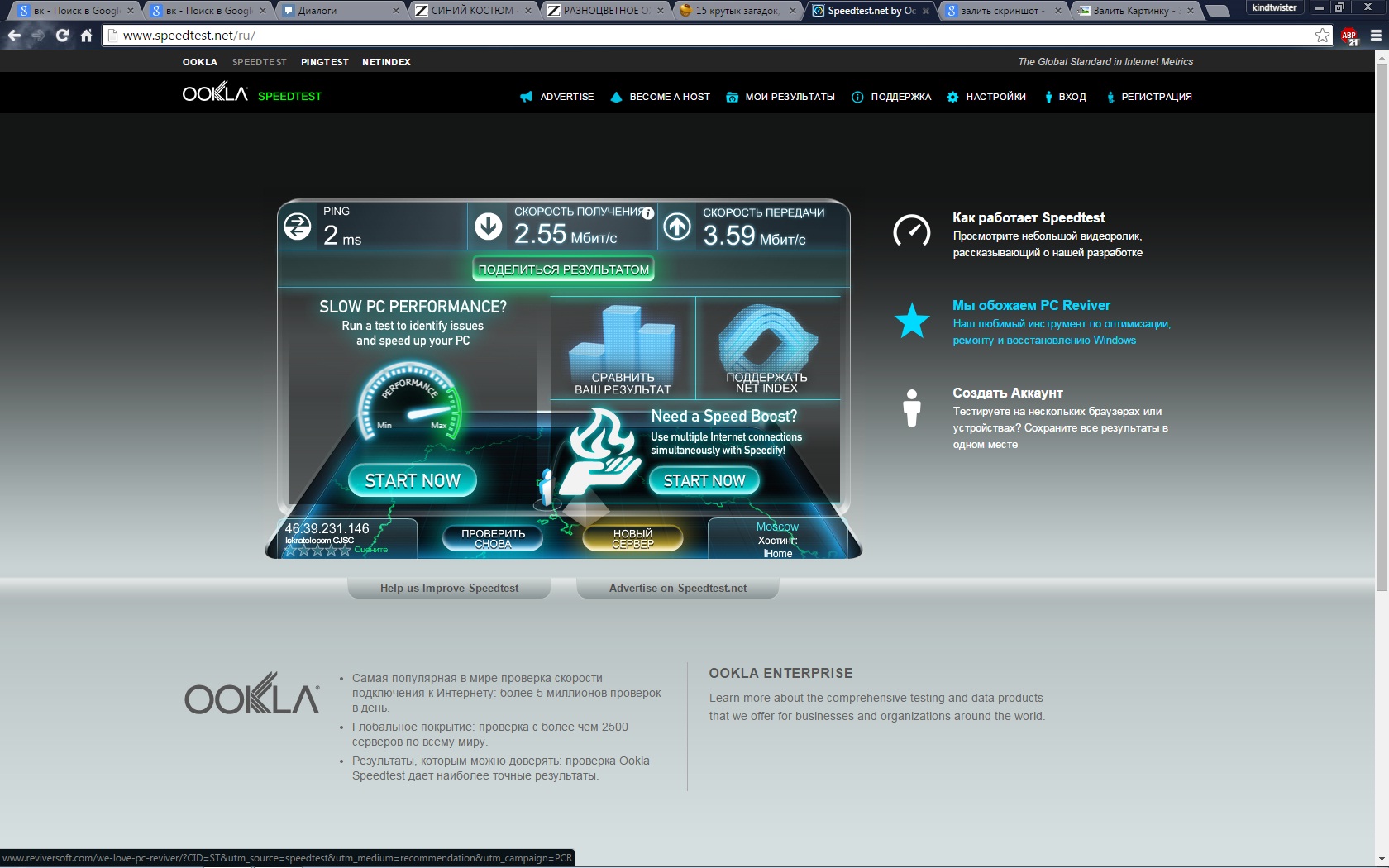Switch to the 15 крутых загадок tab
The height and width of the screenshot is (868, 1389).
736,11
